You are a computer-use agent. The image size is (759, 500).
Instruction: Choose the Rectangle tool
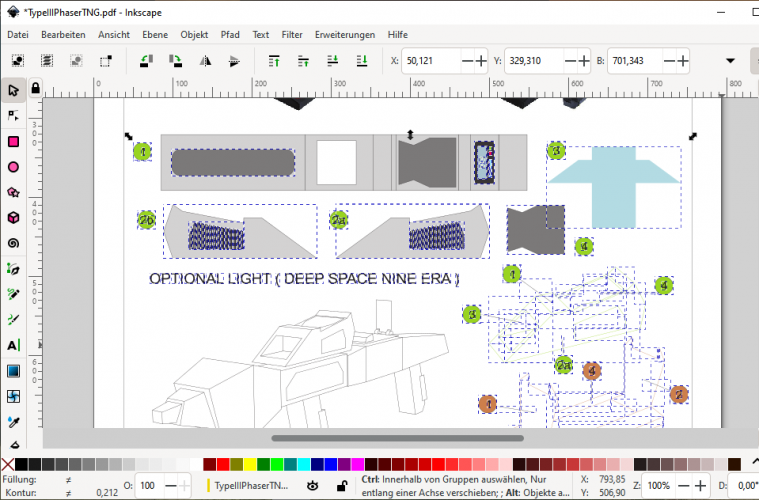(13, 141)
